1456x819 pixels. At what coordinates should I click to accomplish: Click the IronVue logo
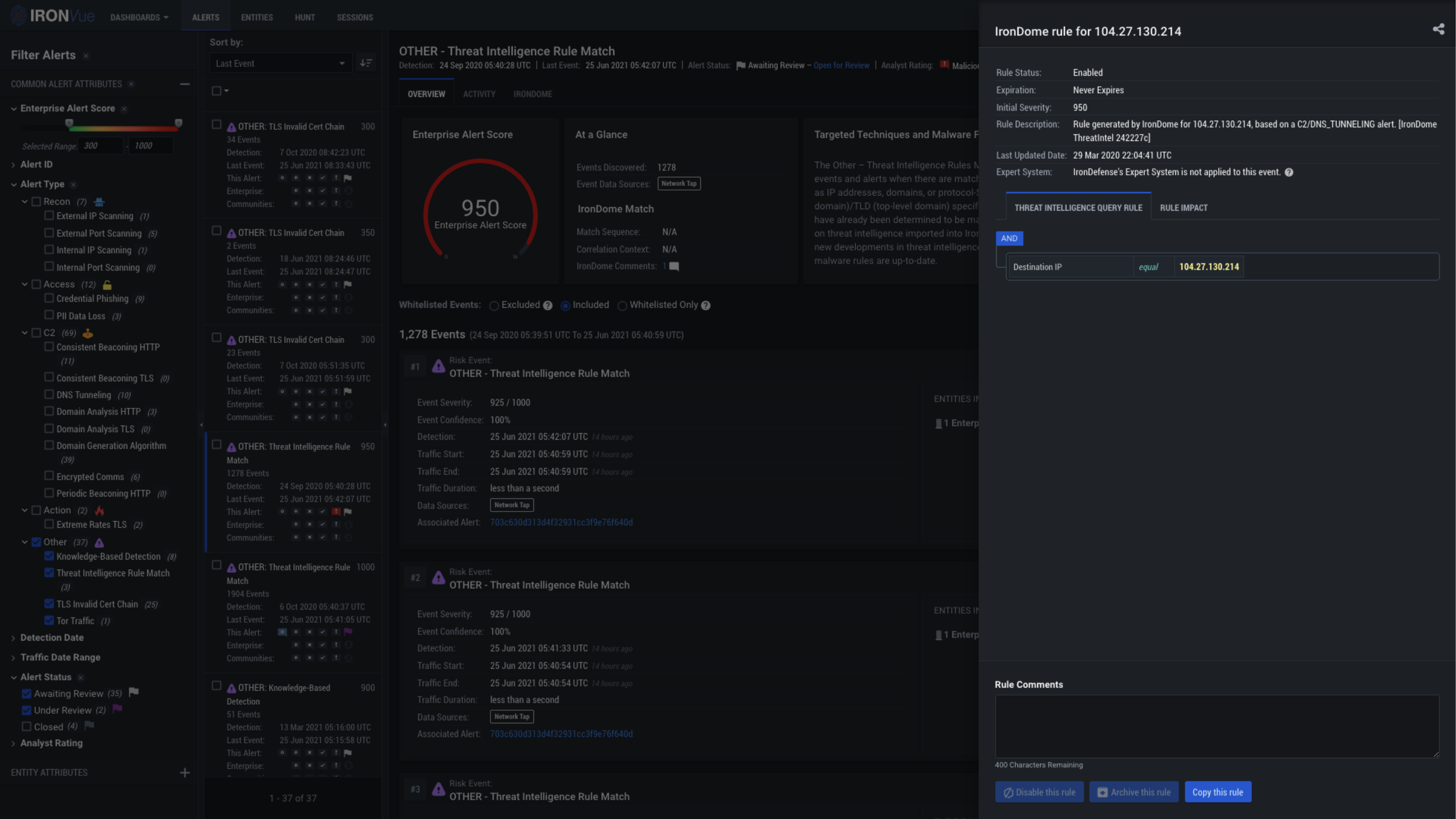[x=53, y=16]
